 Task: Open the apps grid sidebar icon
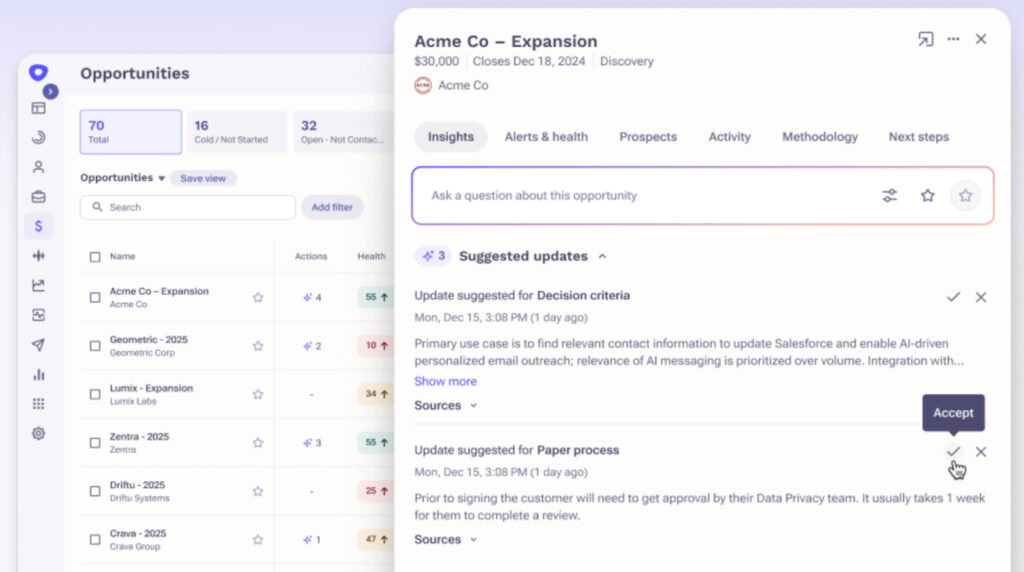pyautogui.click(x=39, y=404)
